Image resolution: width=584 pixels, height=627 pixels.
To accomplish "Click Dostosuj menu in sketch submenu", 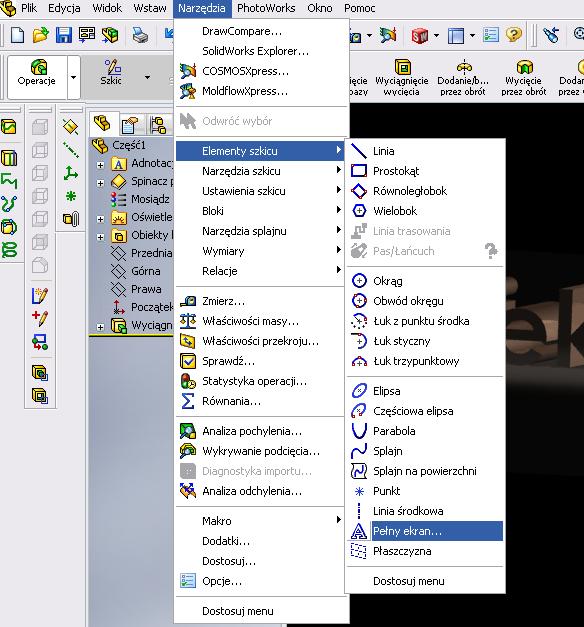I will (425, 581).
